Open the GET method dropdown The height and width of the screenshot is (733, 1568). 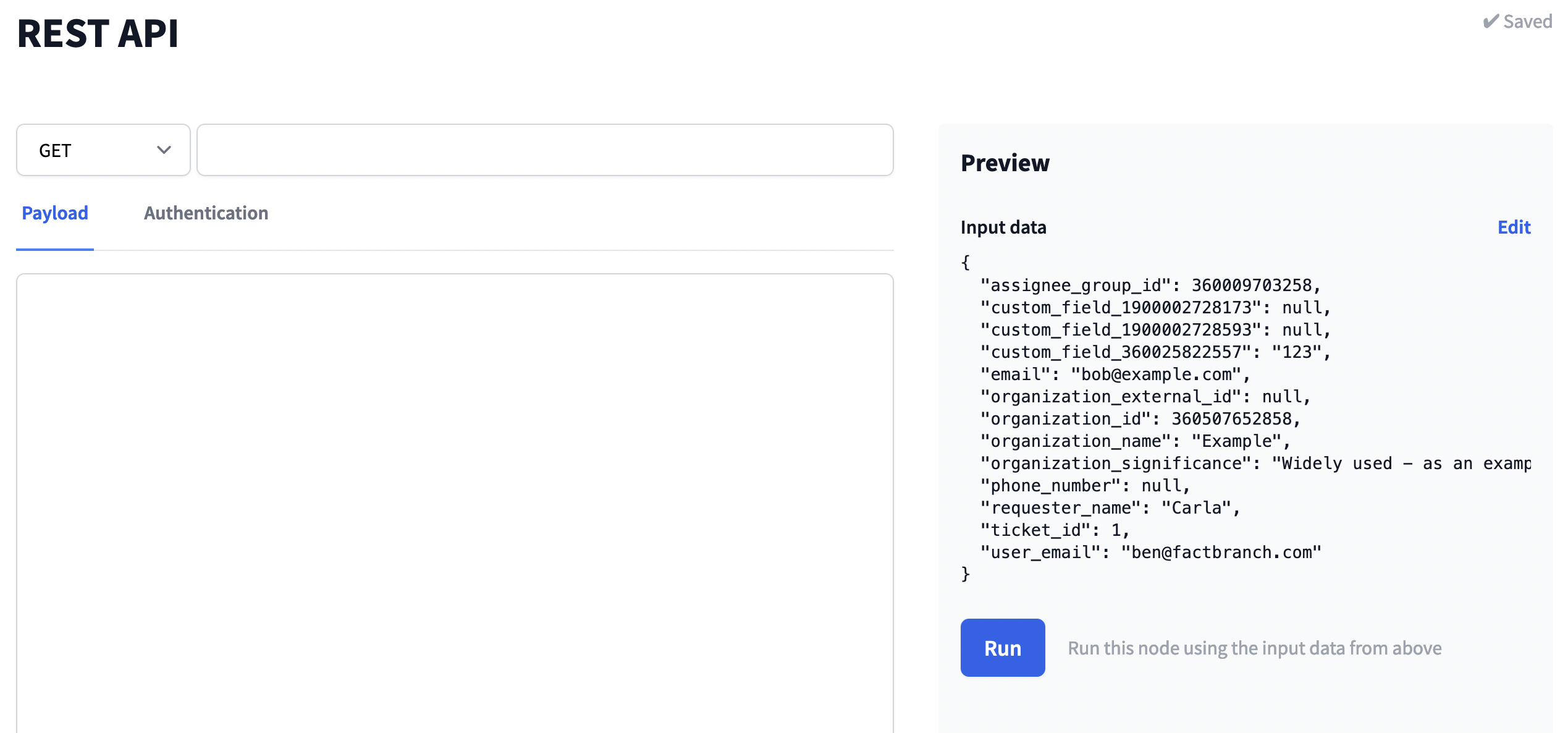coord(103,150)
